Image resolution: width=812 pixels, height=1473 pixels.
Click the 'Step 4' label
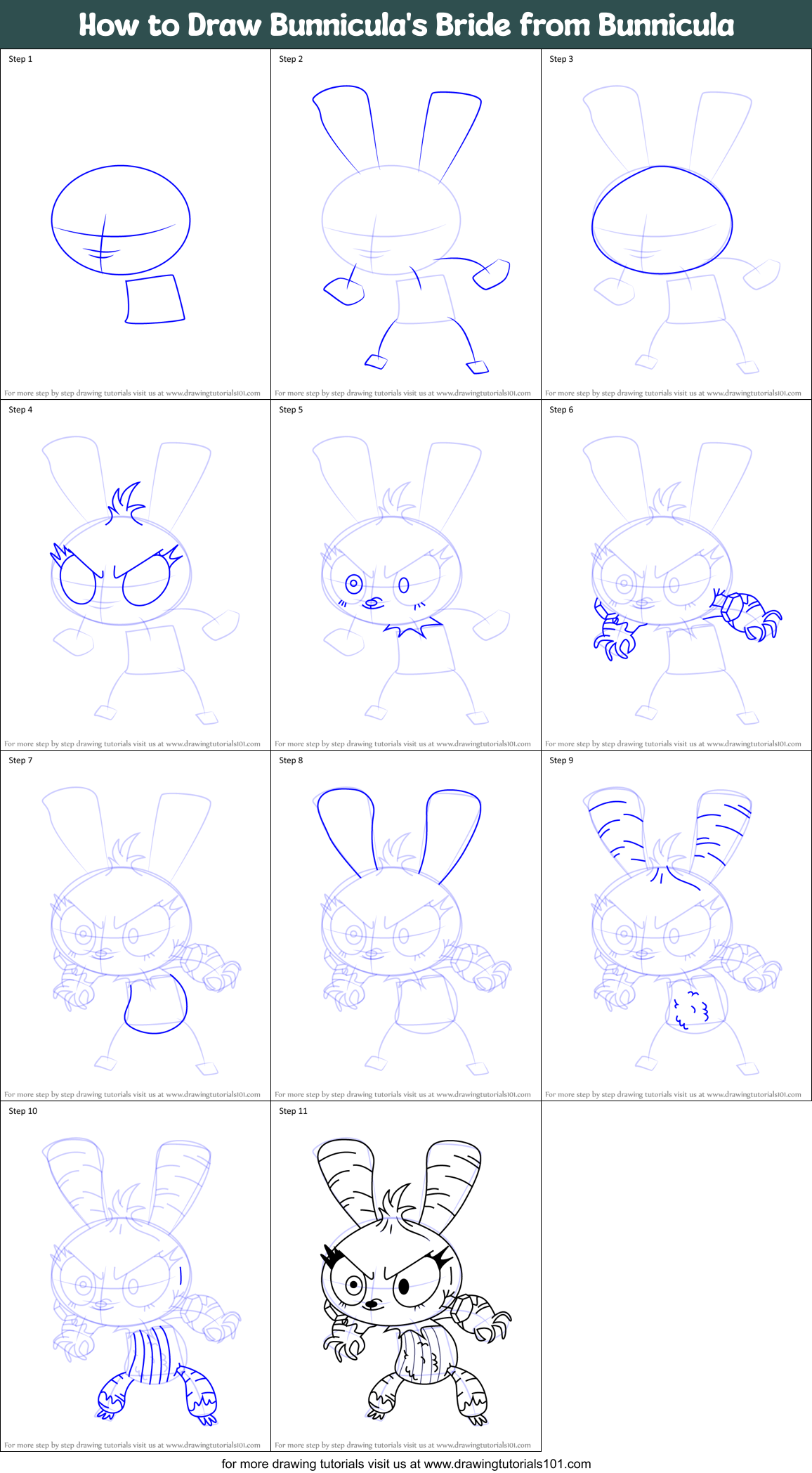[x=20, y=410]
